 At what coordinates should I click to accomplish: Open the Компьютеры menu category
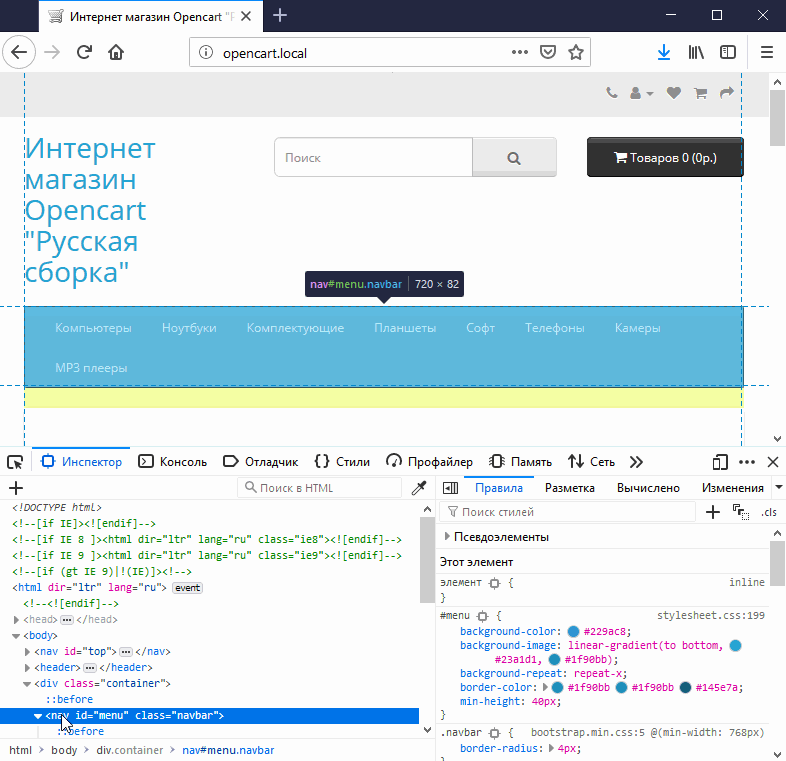click(93, 328)
